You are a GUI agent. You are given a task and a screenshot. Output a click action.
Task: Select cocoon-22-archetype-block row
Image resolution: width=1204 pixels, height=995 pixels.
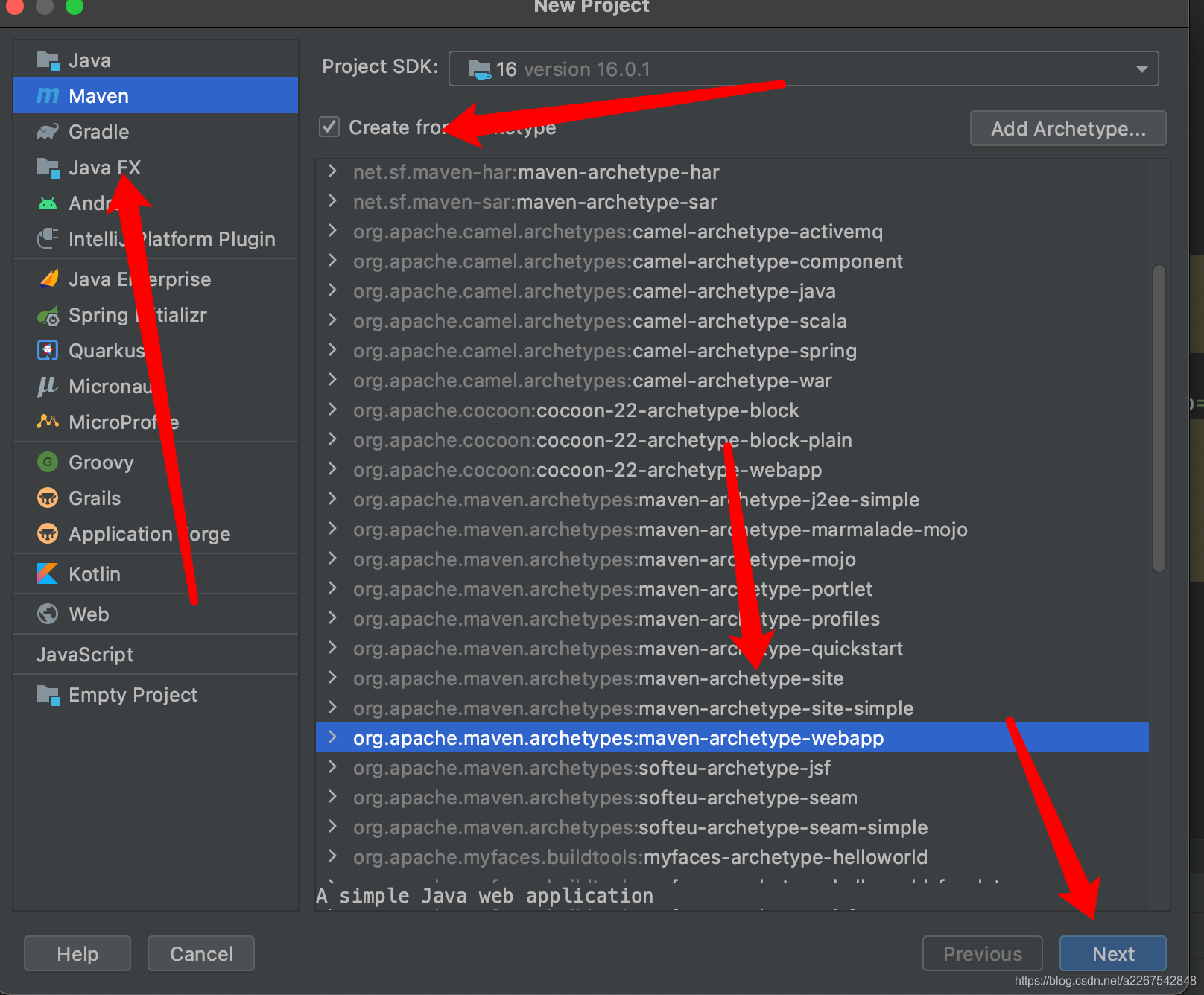point(732,410)
